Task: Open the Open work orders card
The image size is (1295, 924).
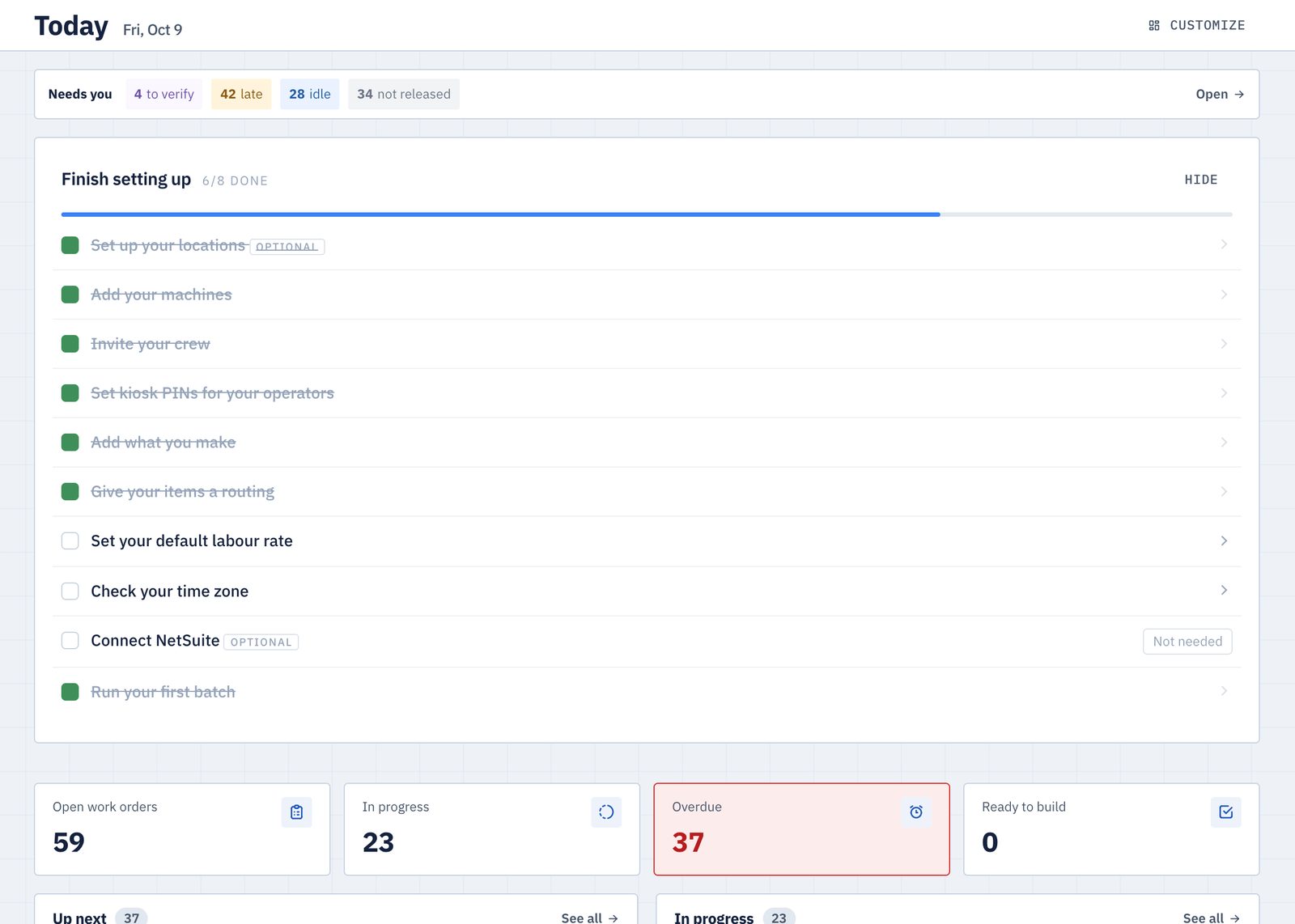Action: 182,829
